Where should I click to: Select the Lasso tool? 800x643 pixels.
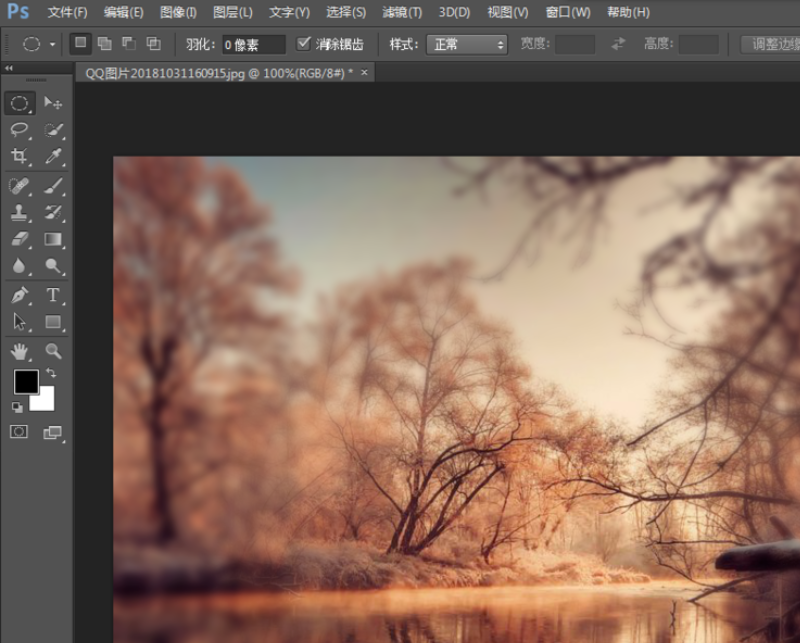(20, 130)
